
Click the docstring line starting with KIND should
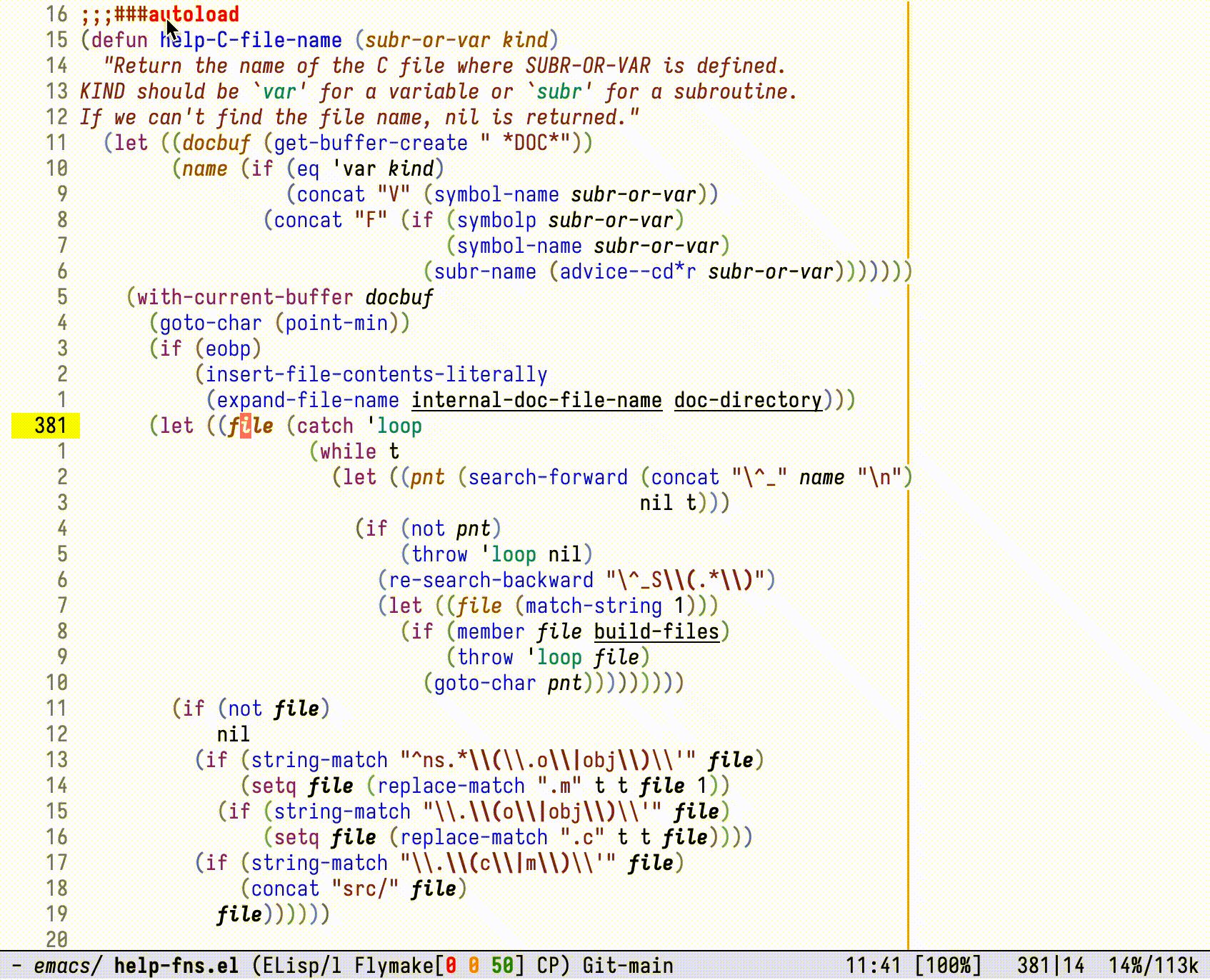[439, 91]
